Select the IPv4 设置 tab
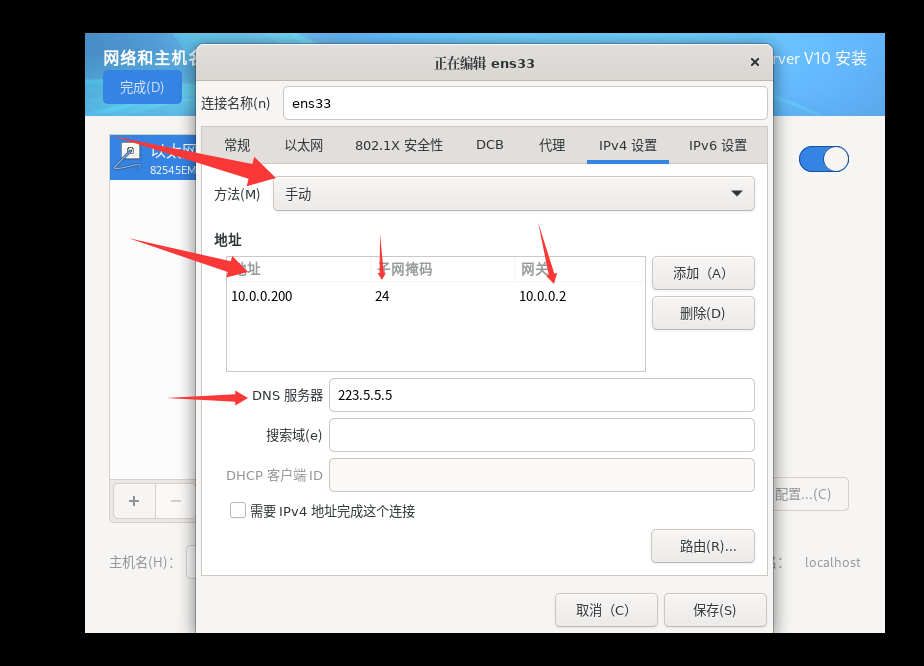924x666 pixels. pos(628,145)
